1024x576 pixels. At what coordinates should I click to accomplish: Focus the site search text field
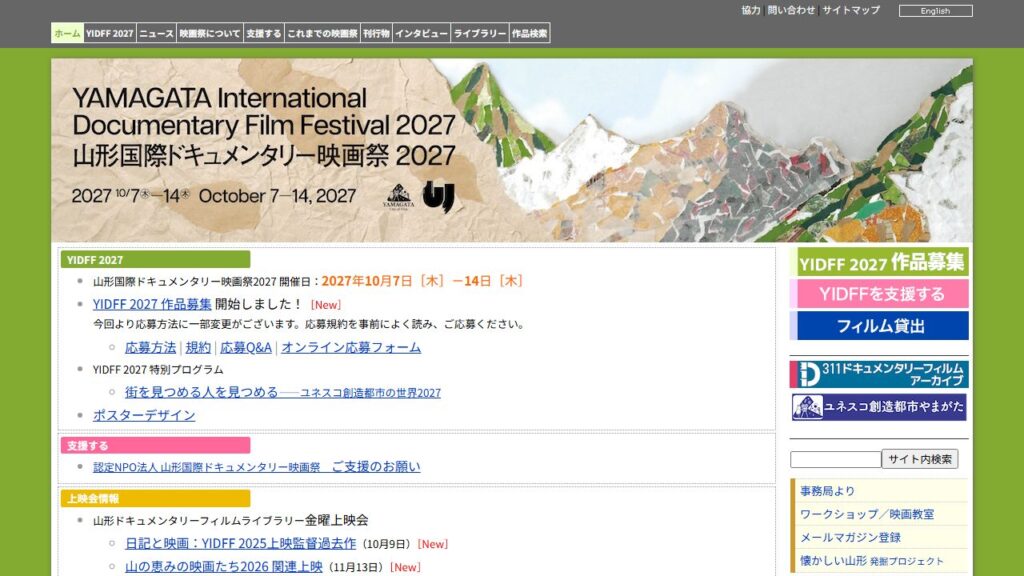point(835,460)
